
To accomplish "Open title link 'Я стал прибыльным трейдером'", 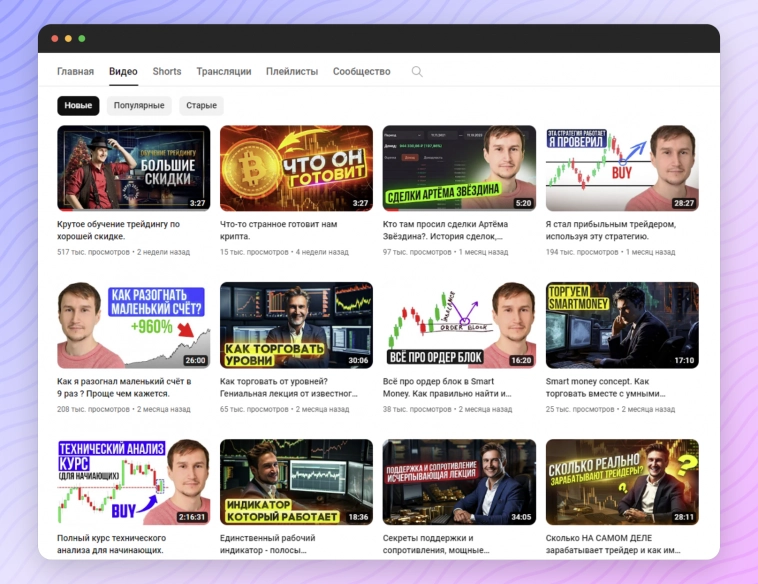I will 611,230.
